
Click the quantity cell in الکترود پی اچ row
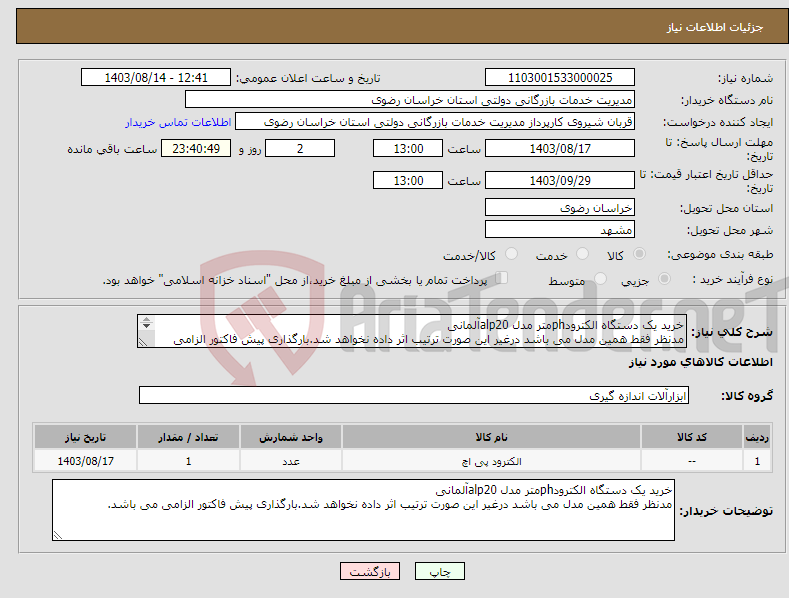coord(188,461)
